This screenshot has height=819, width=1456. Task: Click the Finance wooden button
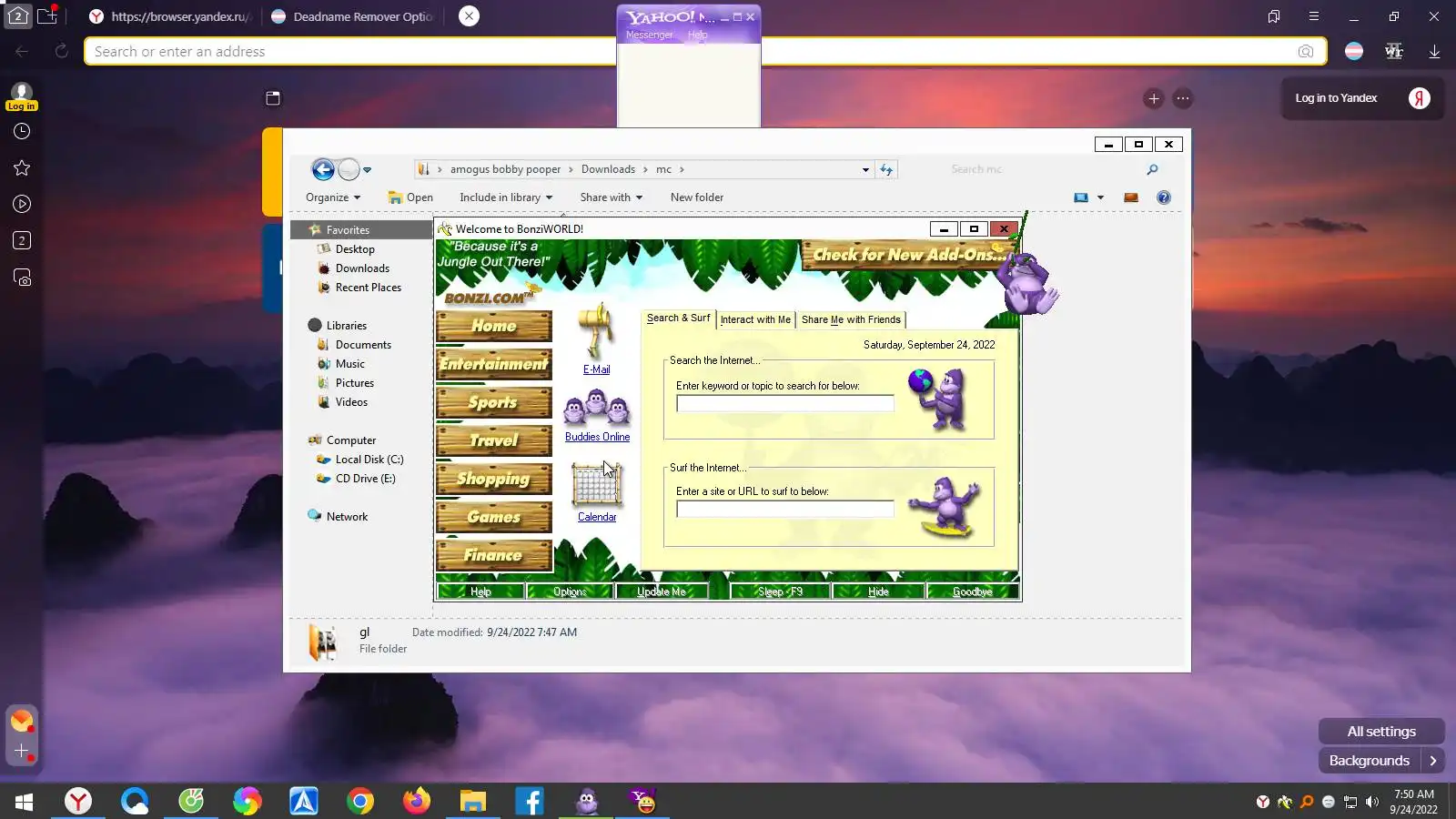(494, 555)
